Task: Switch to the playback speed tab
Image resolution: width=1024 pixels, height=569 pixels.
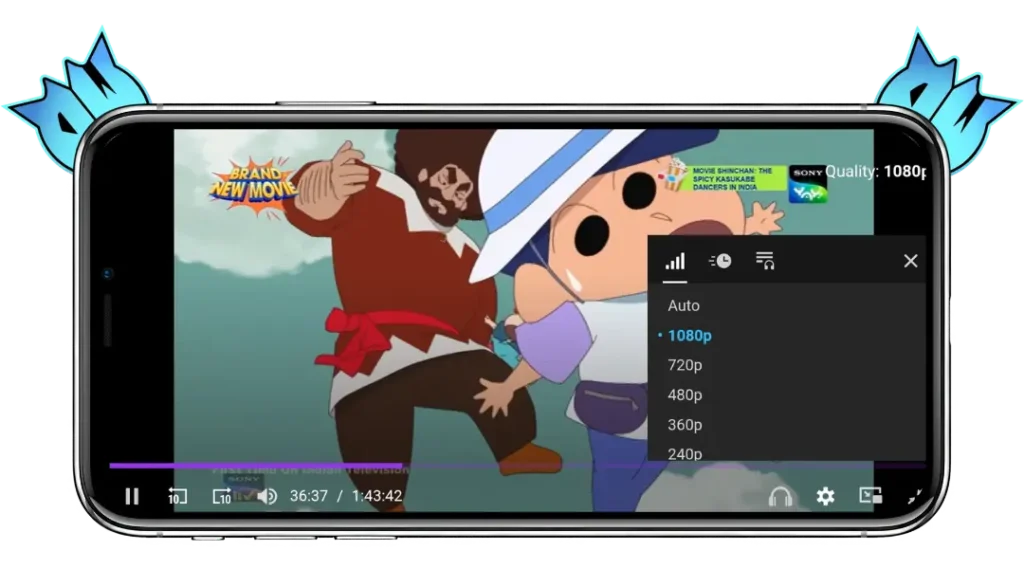Action: click(720, 261)
